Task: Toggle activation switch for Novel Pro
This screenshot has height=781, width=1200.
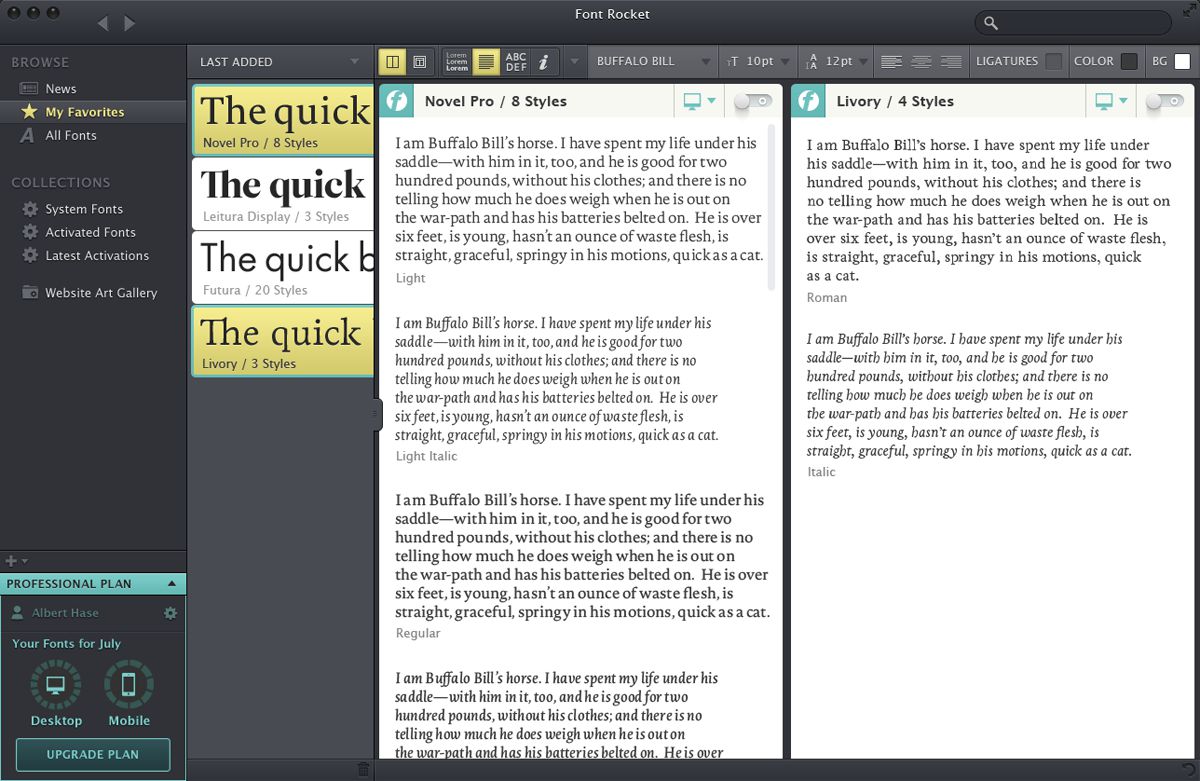Action: tap(753, 101)
